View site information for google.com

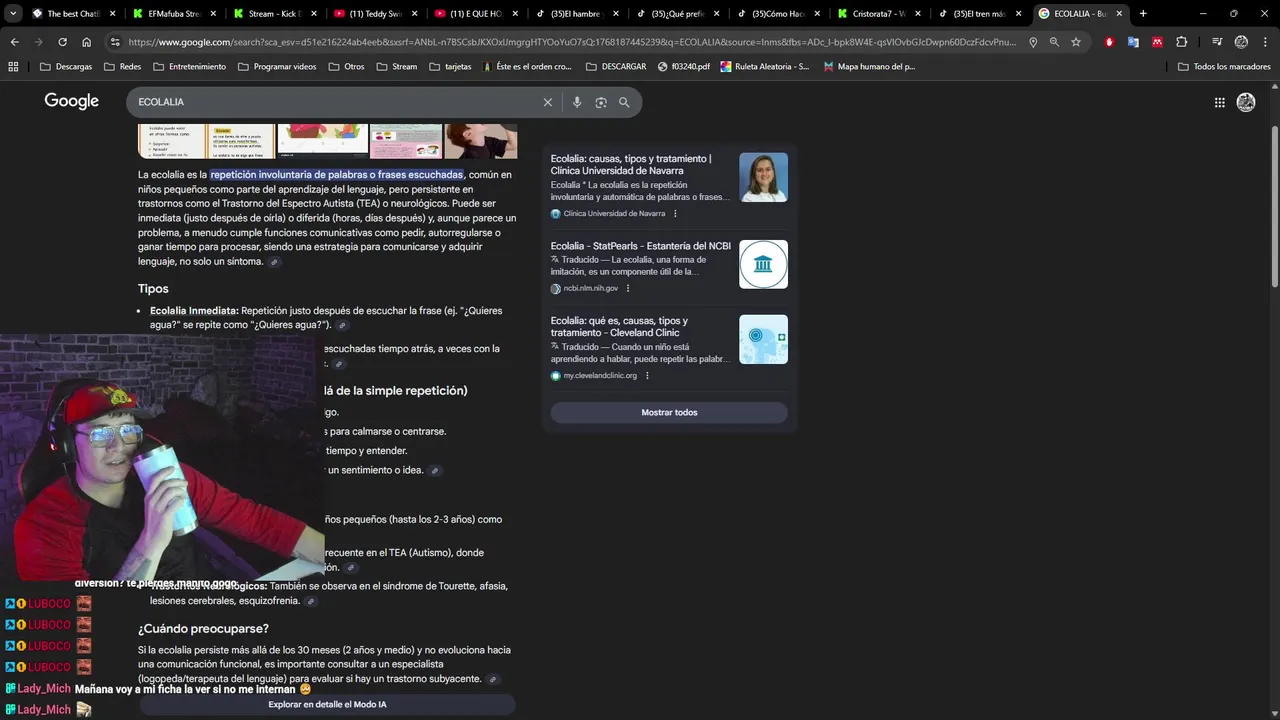[x=115, y=42]
